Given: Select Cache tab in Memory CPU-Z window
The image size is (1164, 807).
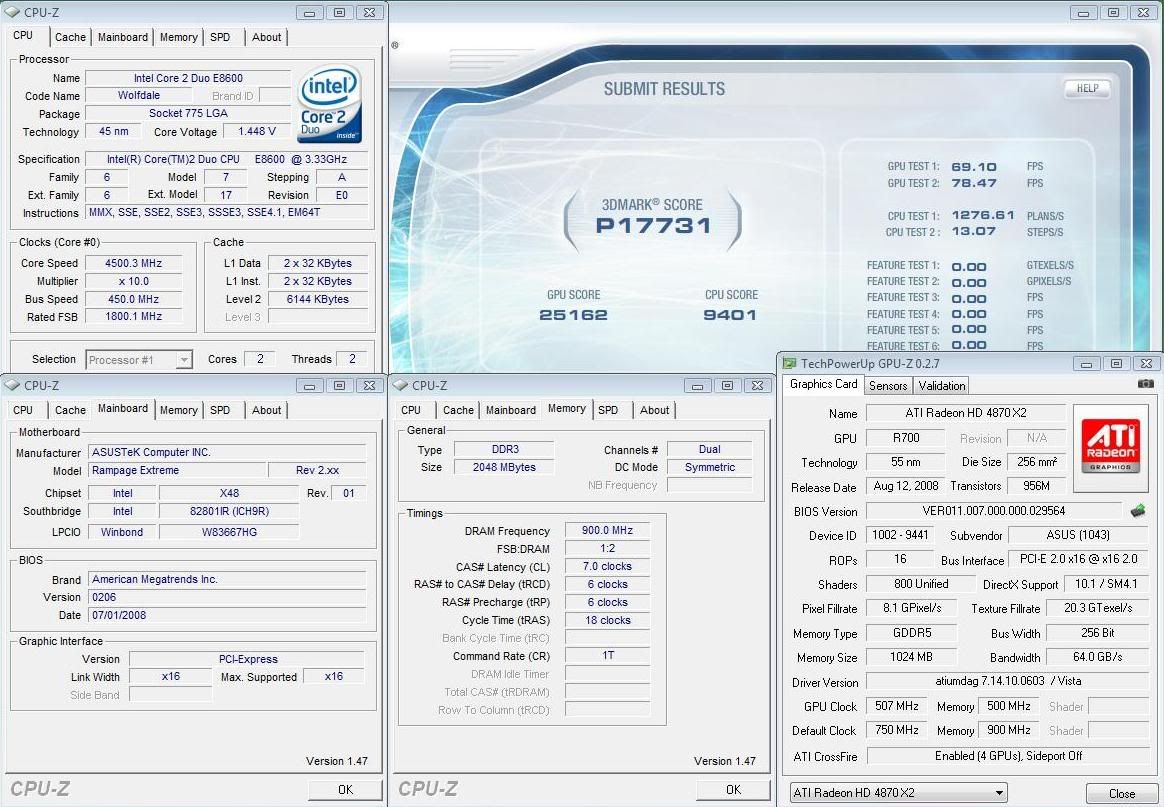Looking at the screenshot, I should [x=458, y=410].
